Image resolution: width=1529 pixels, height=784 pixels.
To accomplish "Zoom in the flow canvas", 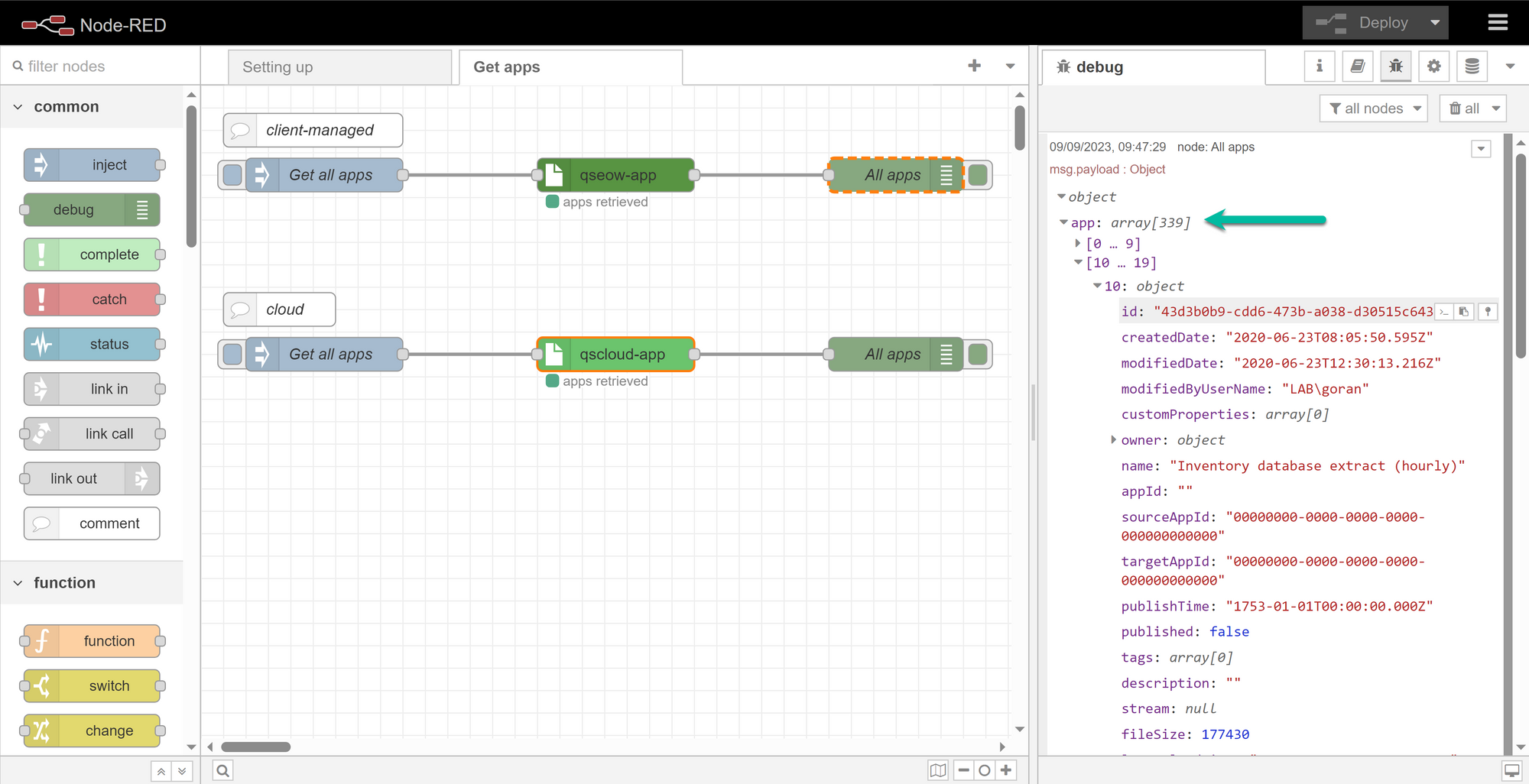I will [1006, 770].
